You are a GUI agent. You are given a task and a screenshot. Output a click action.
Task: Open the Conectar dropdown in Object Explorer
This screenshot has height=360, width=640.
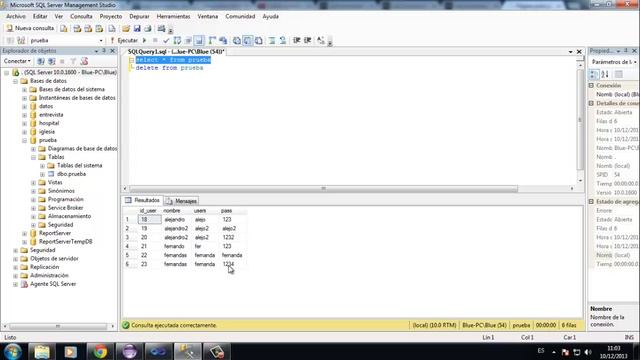click(x=17, y=61)
